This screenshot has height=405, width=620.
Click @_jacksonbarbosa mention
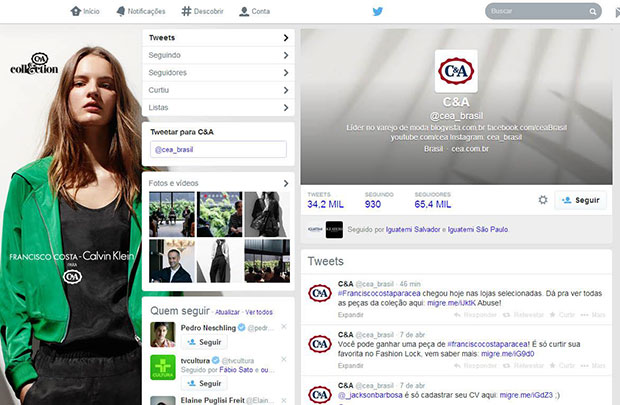(x=370, y=395)
